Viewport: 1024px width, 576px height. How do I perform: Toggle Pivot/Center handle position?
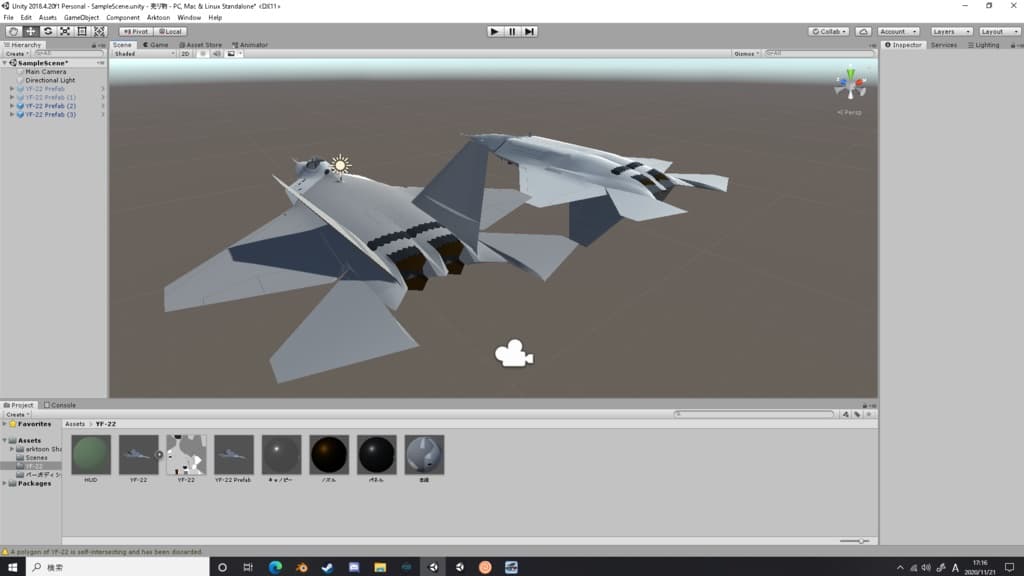[135, 31]
